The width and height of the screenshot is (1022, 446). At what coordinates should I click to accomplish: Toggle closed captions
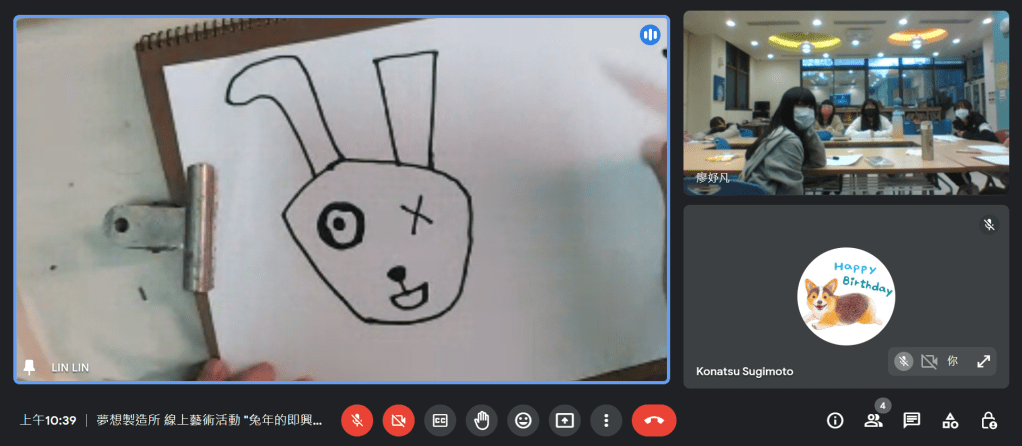tap(440, 420)
